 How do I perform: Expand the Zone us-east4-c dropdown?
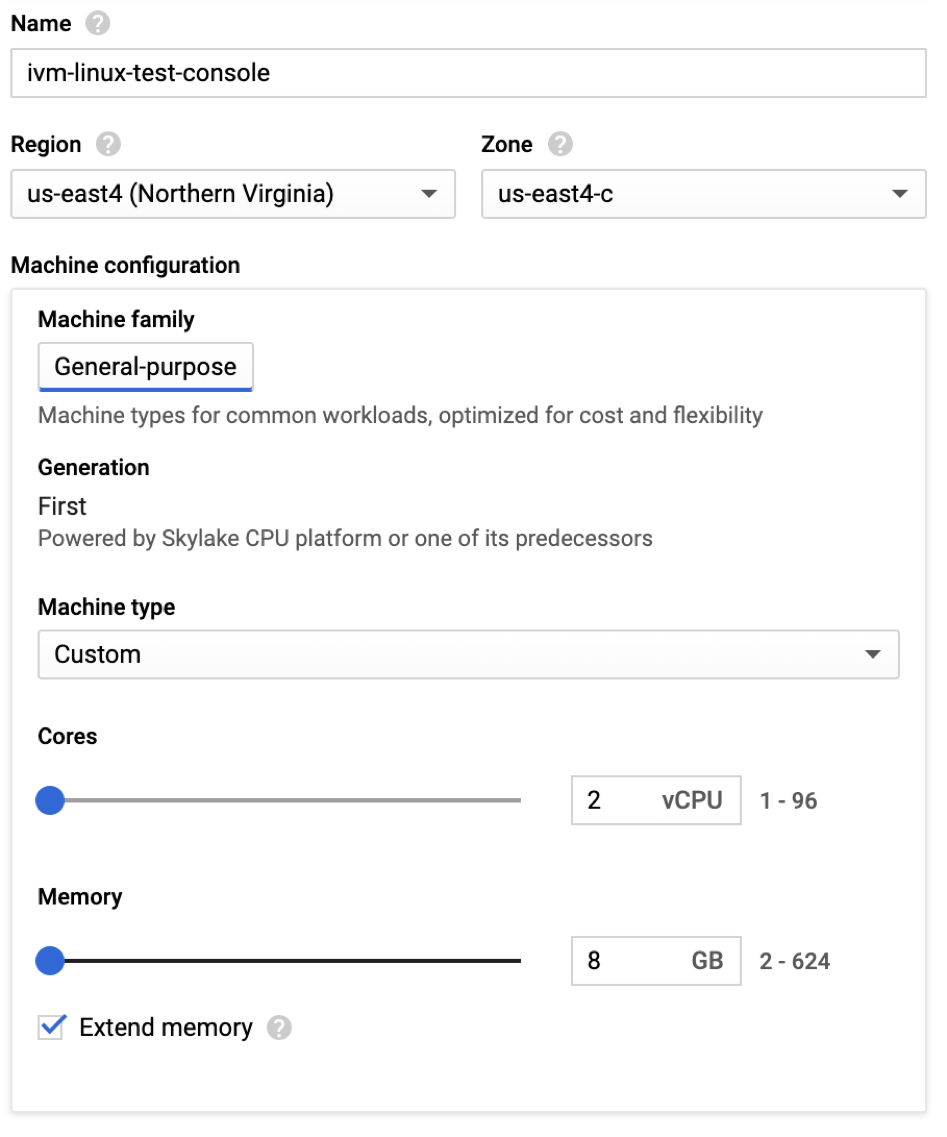[703, 194]
